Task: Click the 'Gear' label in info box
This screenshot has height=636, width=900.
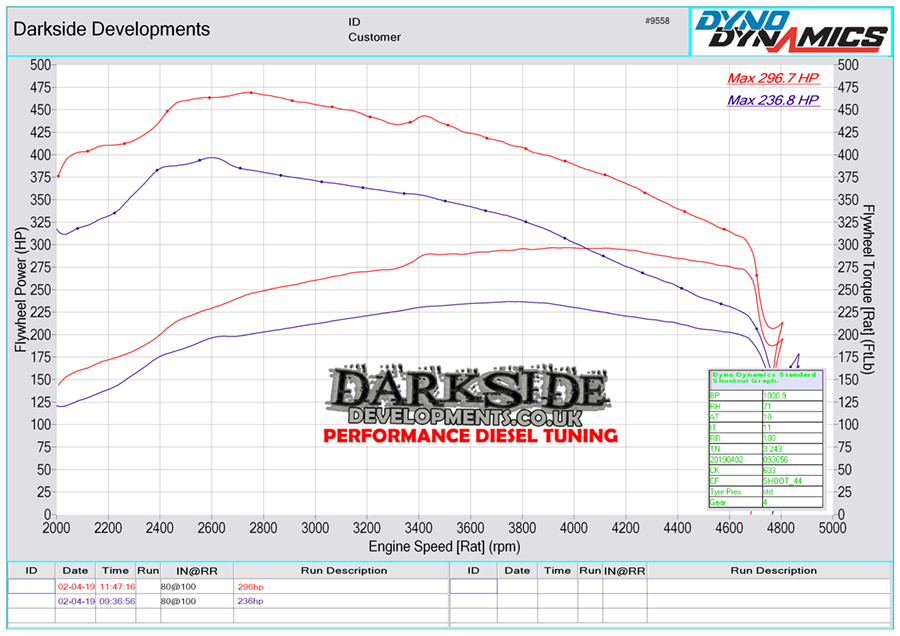Action: [718, 502]
